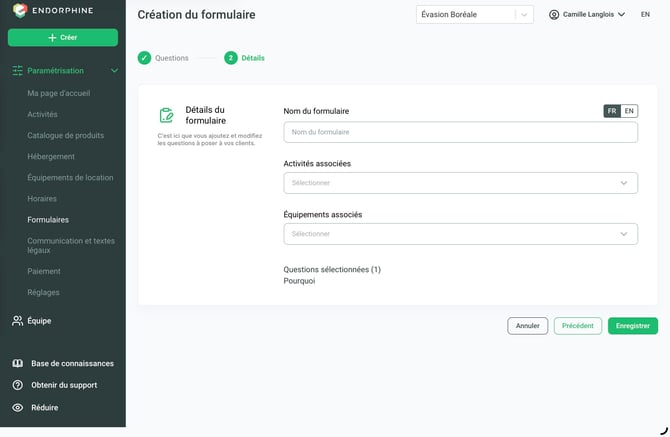Go back to the Questions step checkmark
Image resolution: width=670 pixels, height=437 pixels.
point(144,58)
